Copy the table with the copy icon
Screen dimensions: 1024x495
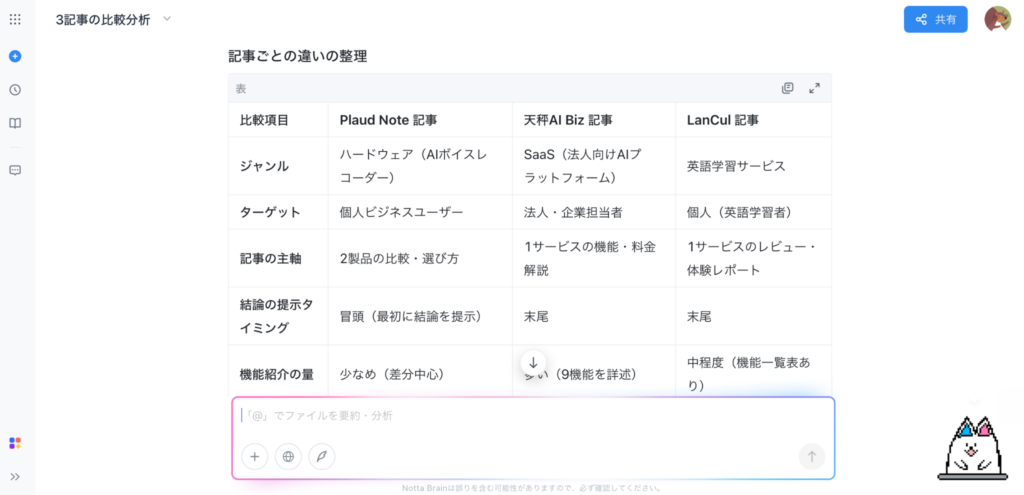pyautogui.click(x=788, y=88)
